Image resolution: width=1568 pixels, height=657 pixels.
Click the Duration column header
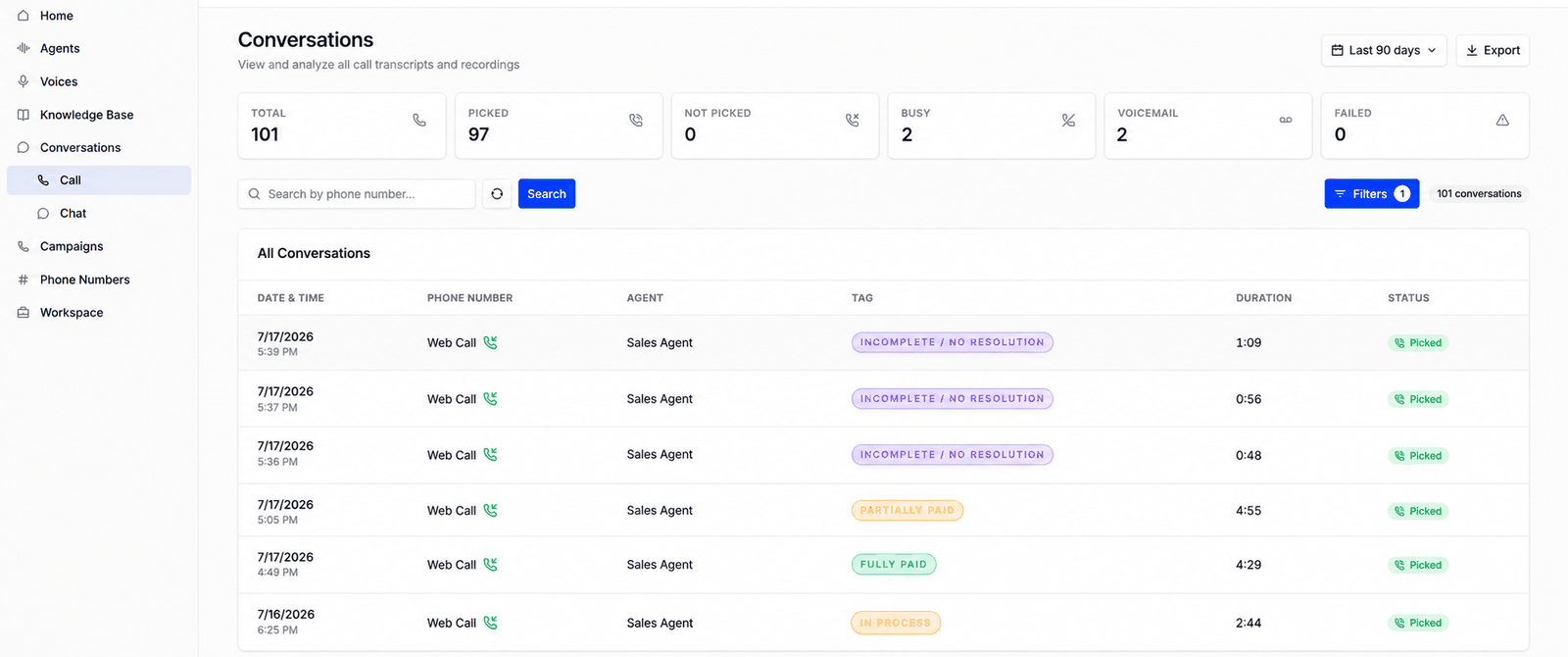(1263, 298)
